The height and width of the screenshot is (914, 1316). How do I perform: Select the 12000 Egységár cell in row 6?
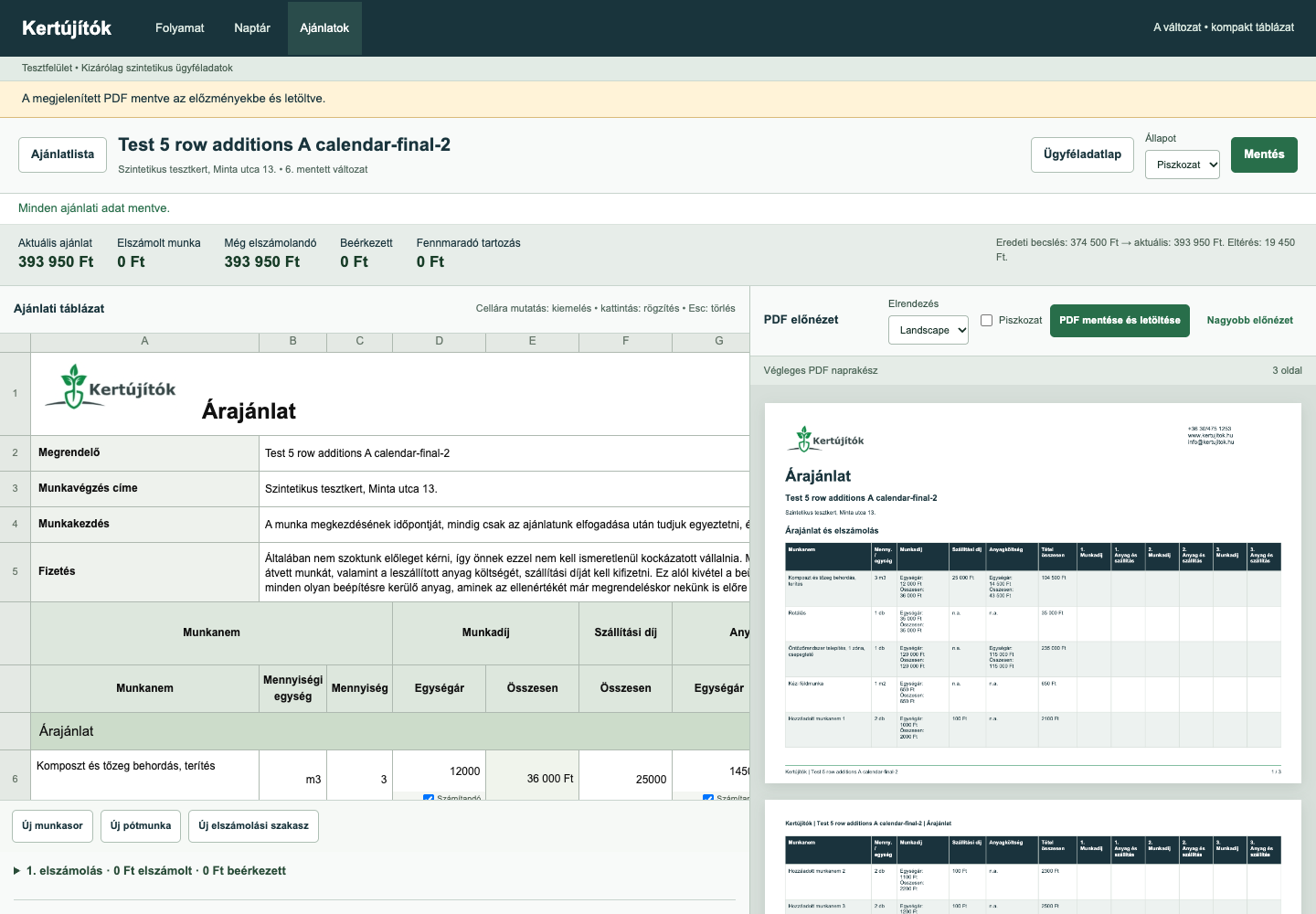point(440,771)
